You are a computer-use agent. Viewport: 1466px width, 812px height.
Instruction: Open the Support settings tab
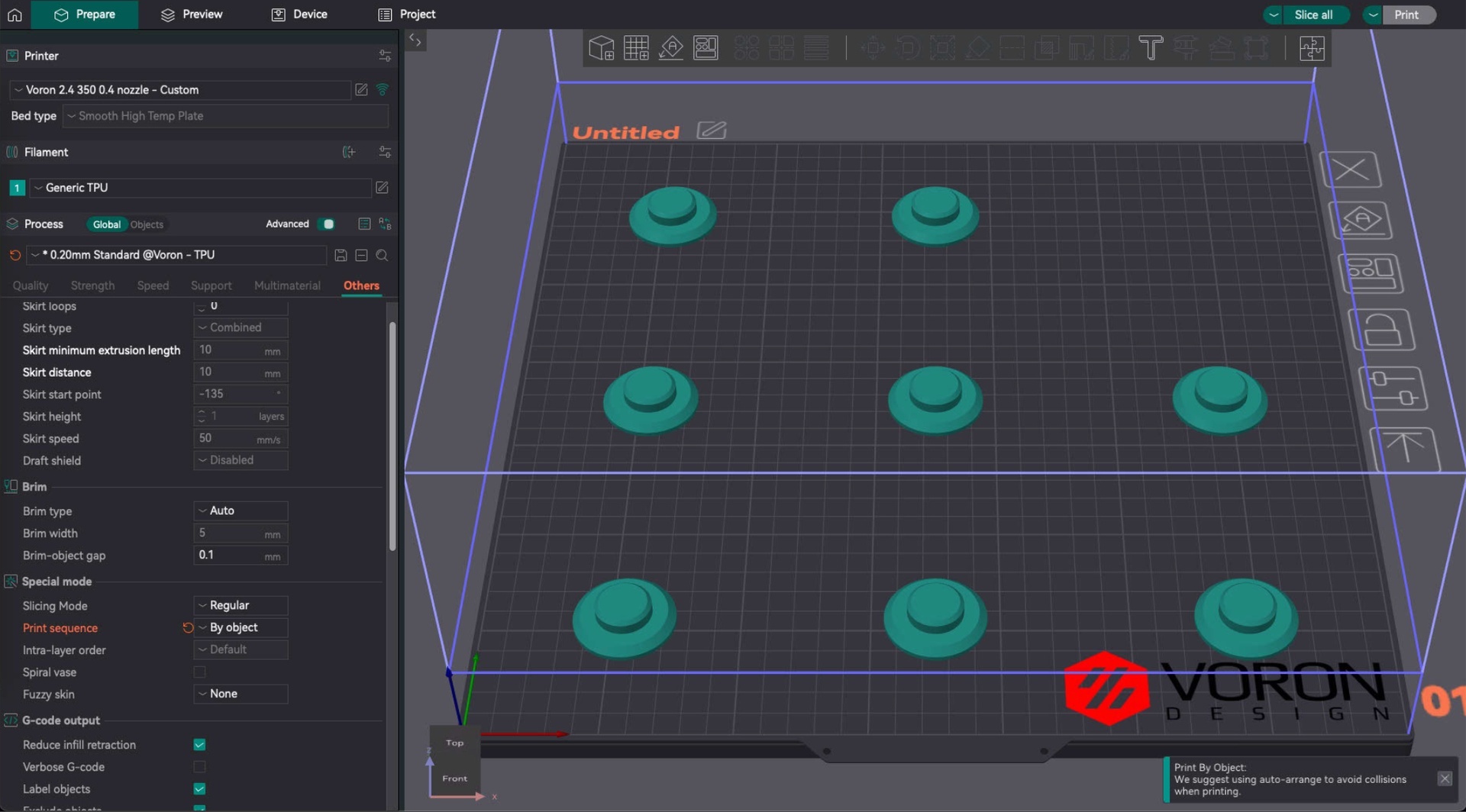click(211, 285)
